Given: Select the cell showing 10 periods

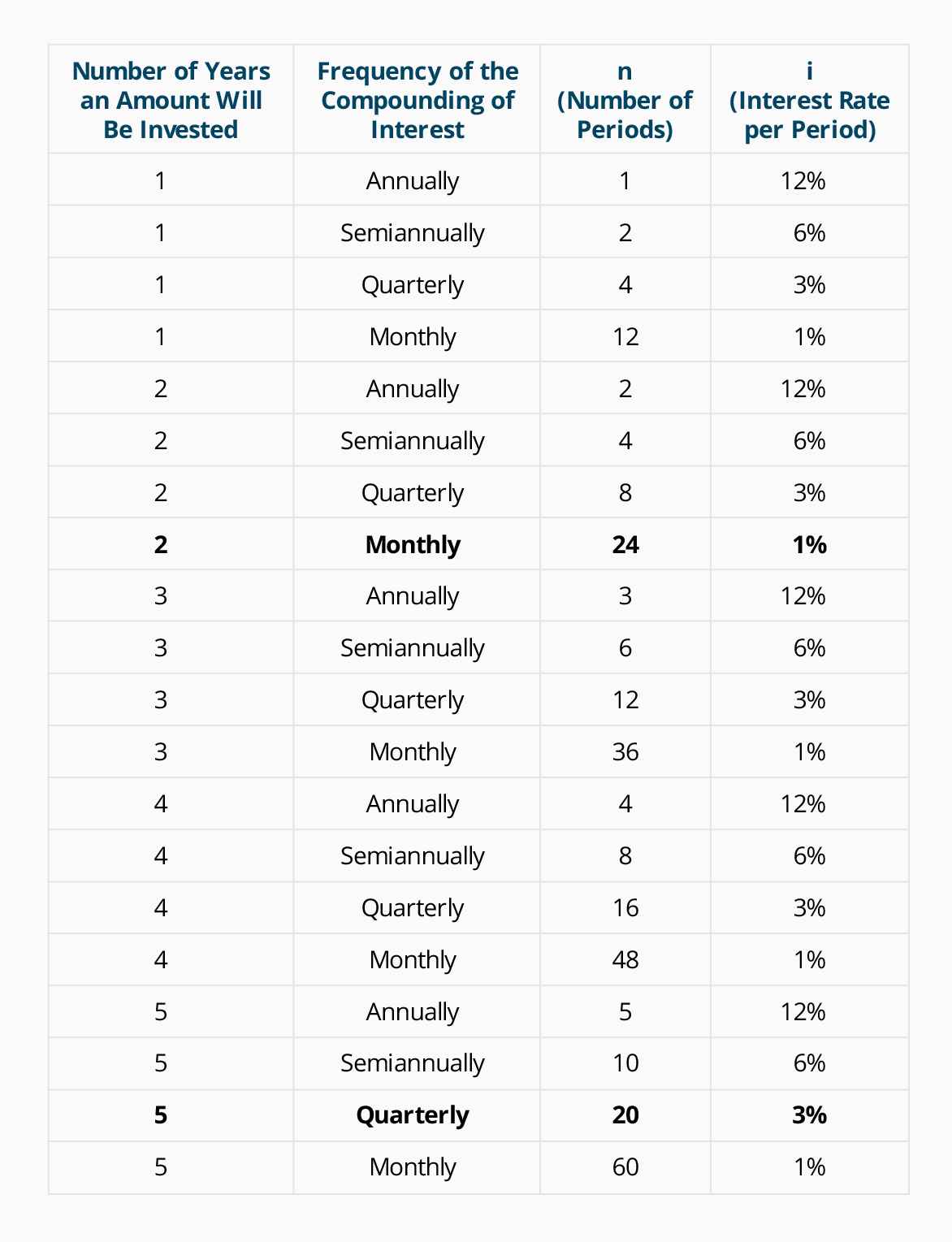Looking at the screenshot, I should click(625, 1063).
